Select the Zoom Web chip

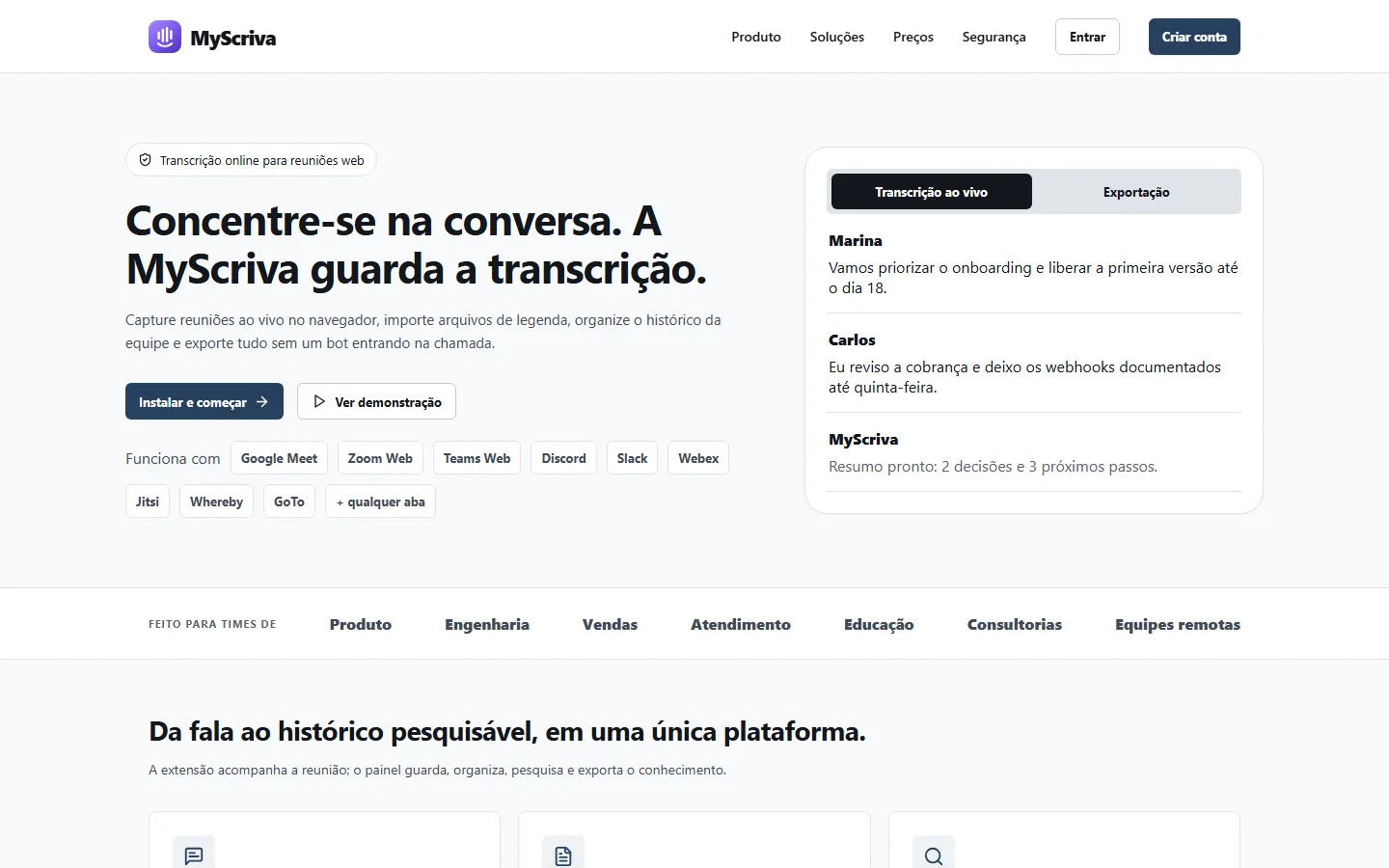coord(380,458)
